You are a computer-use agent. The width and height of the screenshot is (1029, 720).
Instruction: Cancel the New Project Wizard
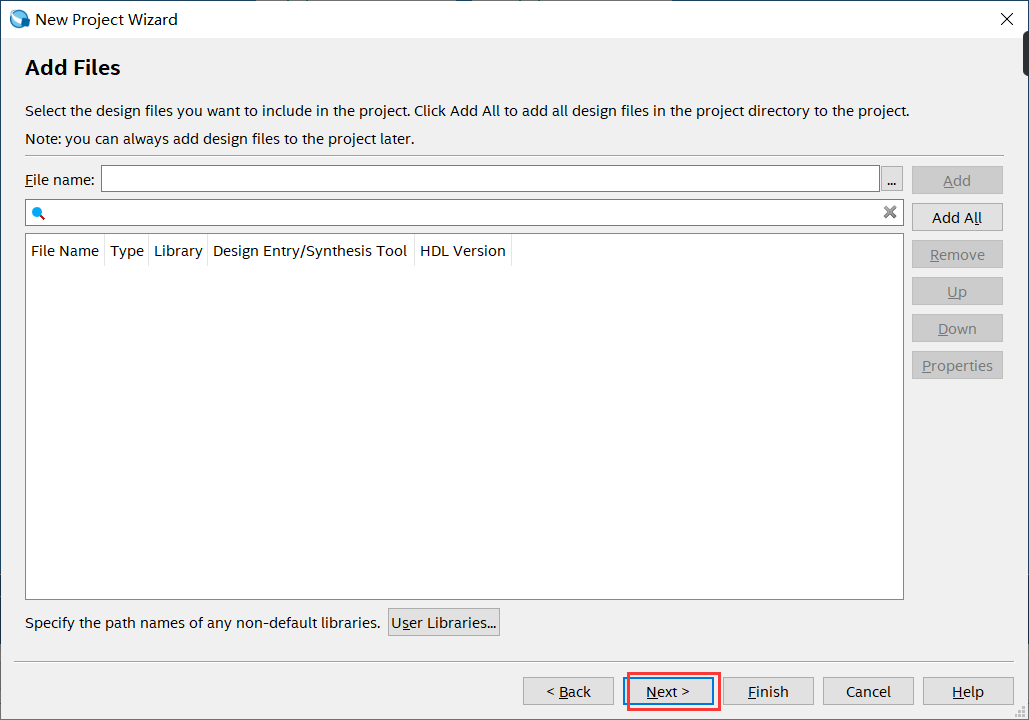pos(868,691)
